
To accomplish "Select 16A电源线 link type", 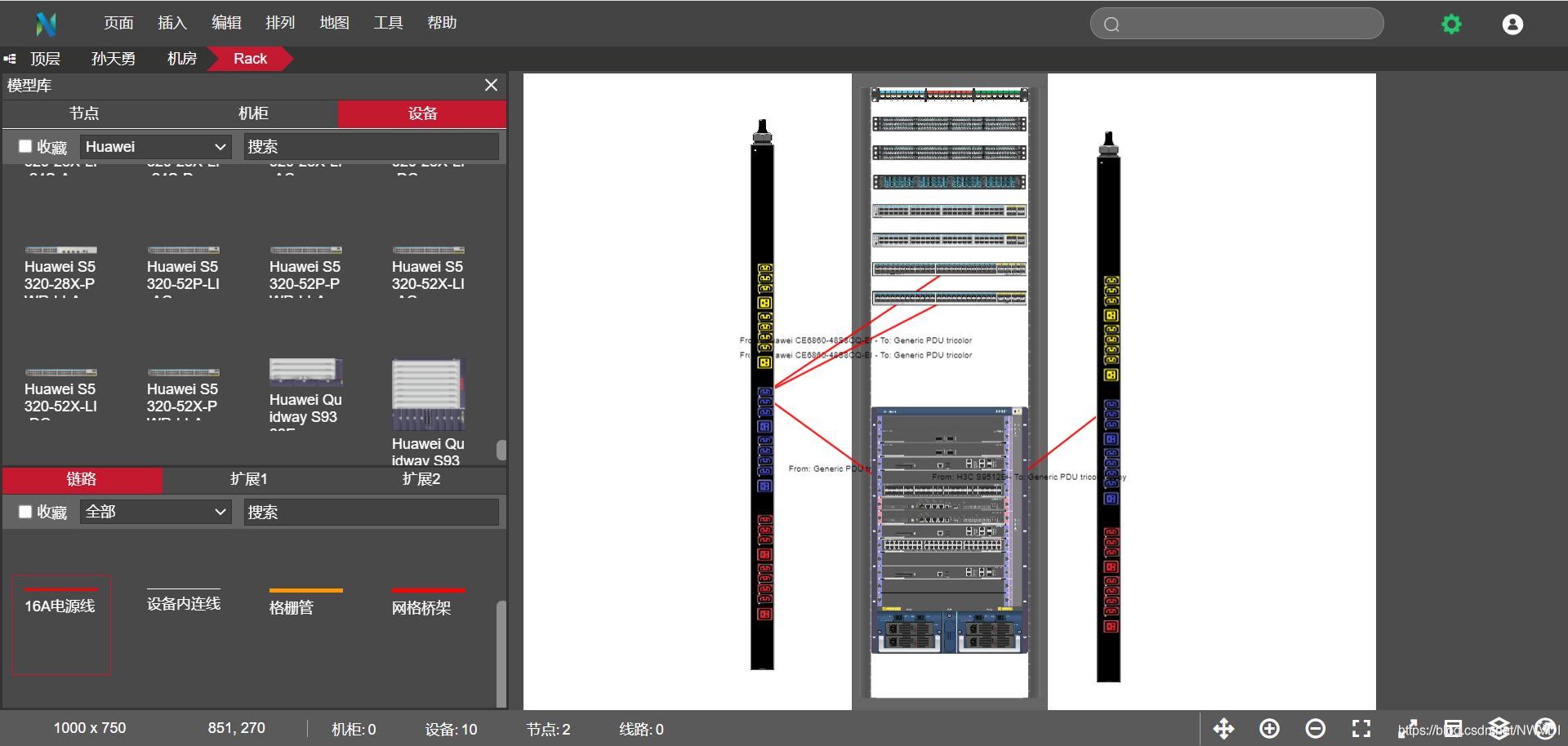I will 60,625.
